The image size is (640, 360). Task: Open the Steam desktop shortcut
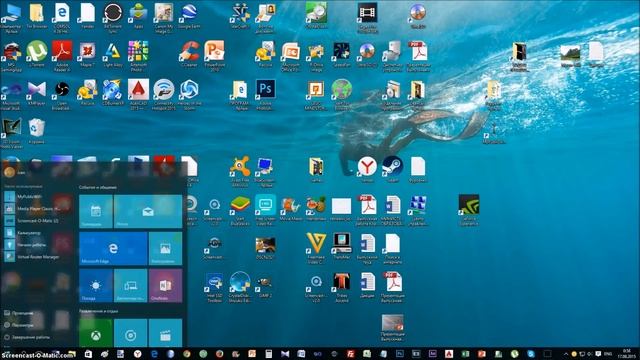click(x=393, y=169)
